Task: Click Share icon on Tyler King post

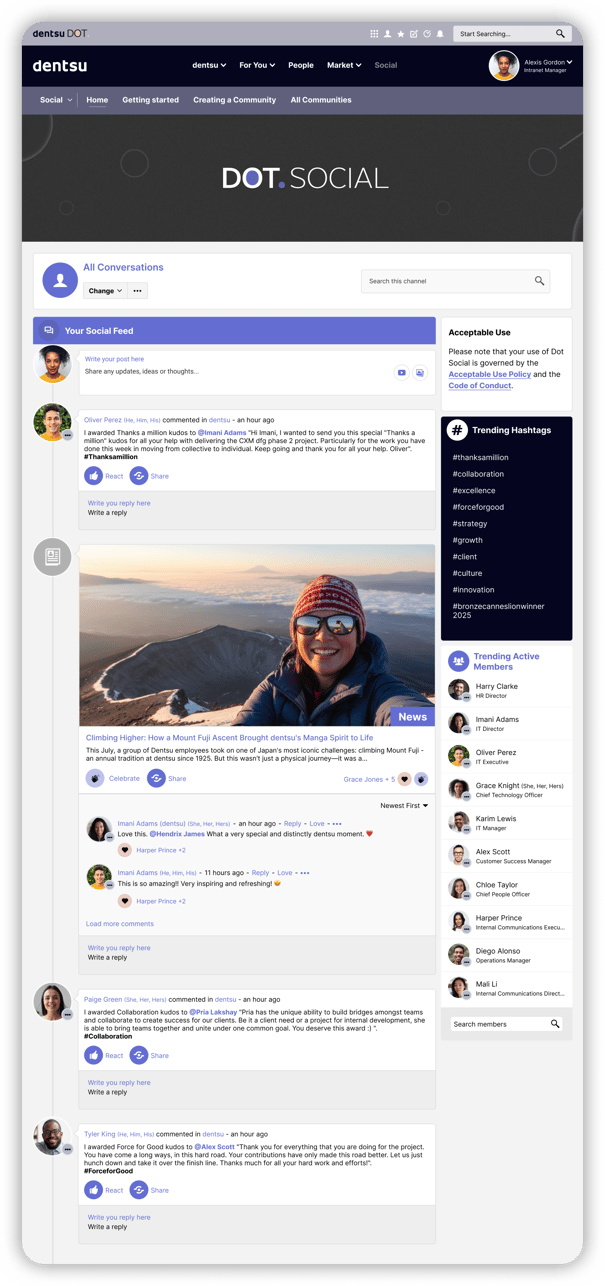Action: point(139,1190)
